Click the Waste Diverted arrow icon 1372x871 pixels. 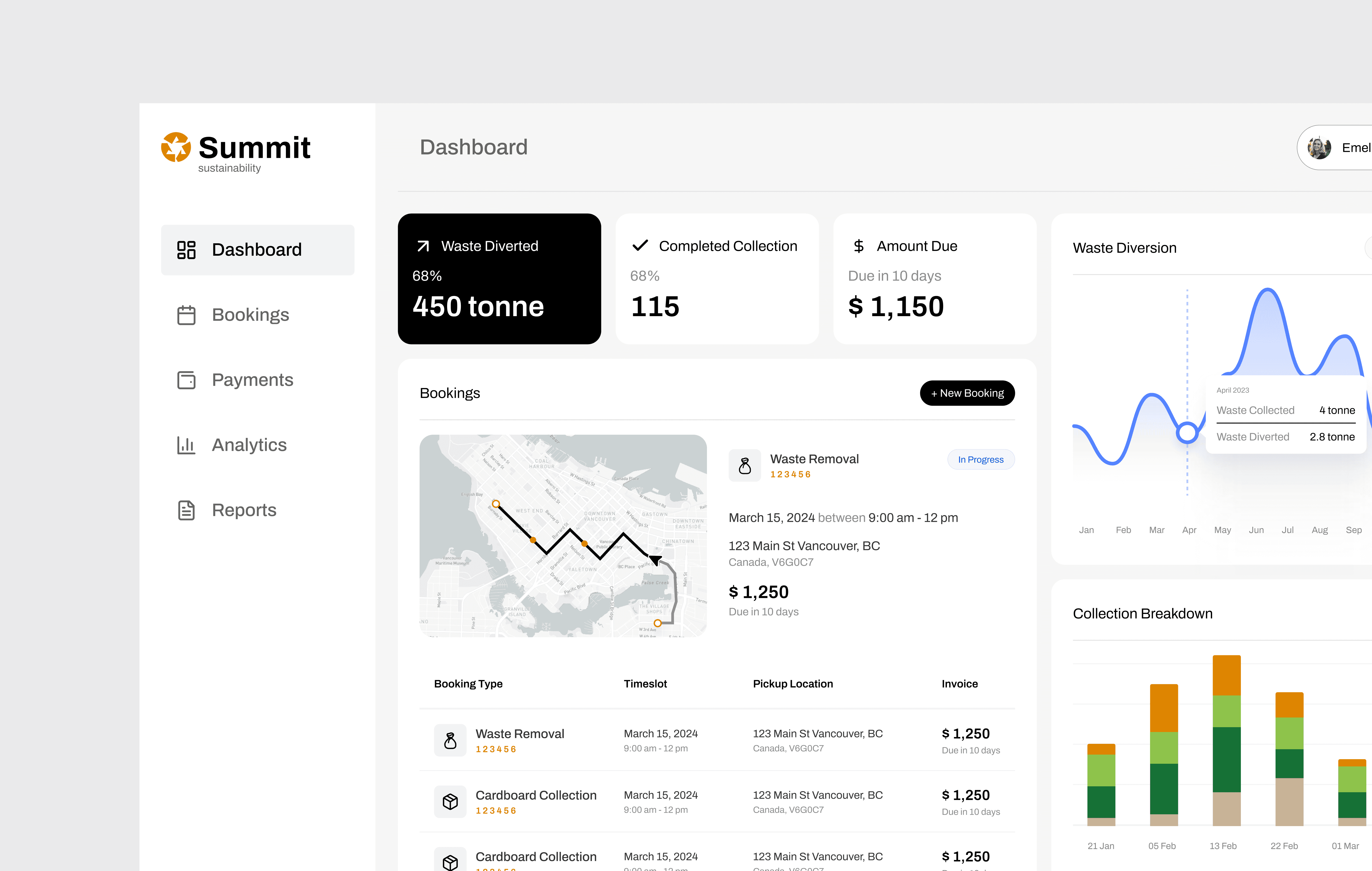click(423, 246)
